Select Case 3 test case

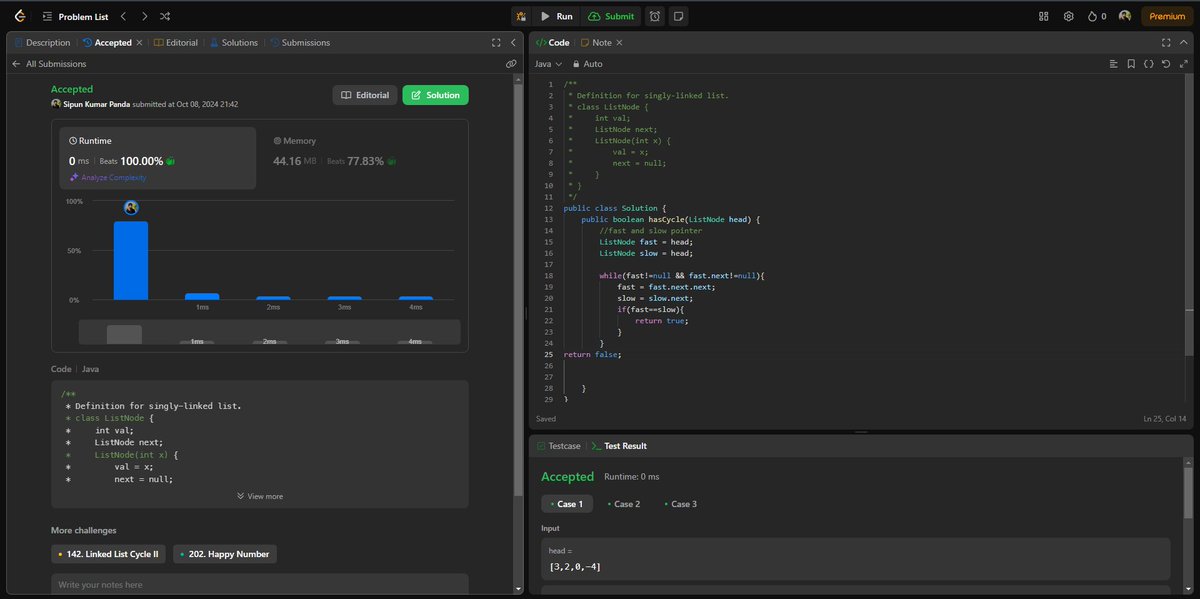point(681,504)
